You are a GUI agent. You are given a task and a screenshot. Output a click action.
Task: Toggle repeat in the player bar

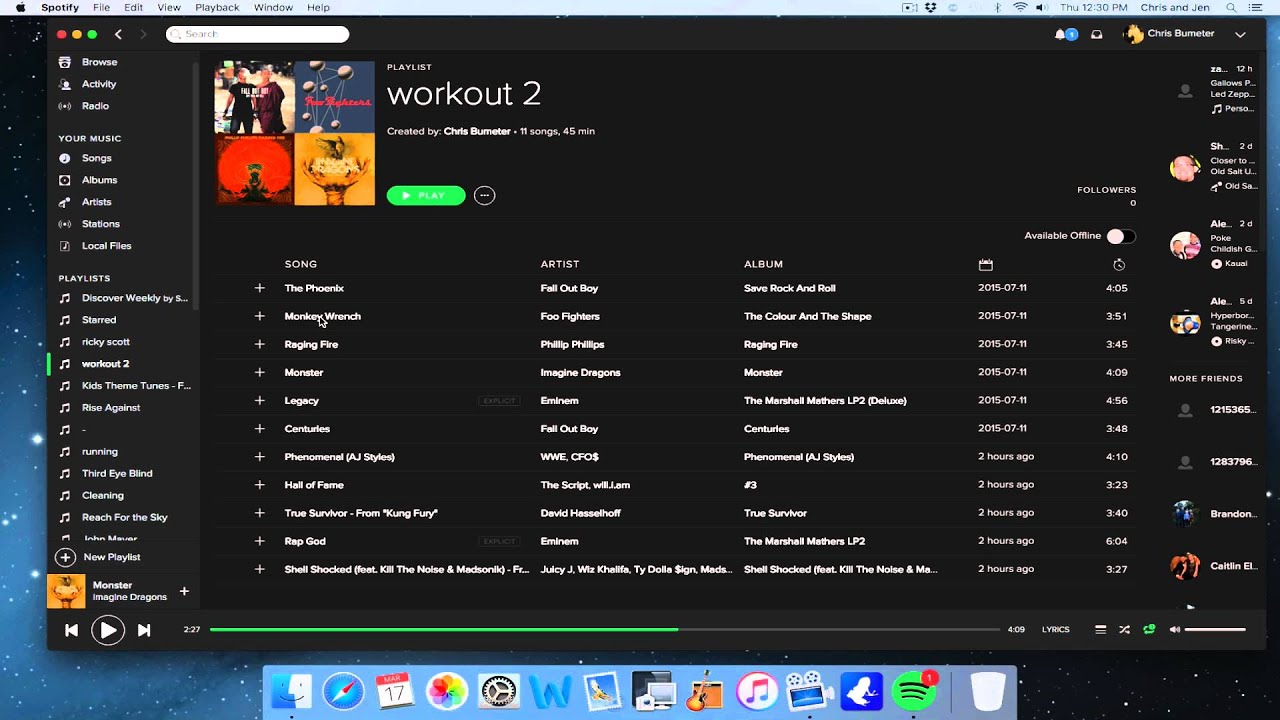(x=1149, y=630)
